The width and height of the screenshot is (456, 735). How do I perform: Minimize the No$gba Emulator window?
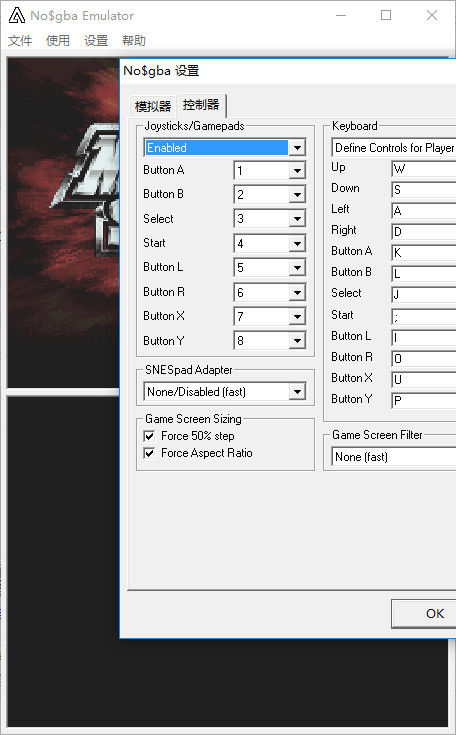pos(341,15)
